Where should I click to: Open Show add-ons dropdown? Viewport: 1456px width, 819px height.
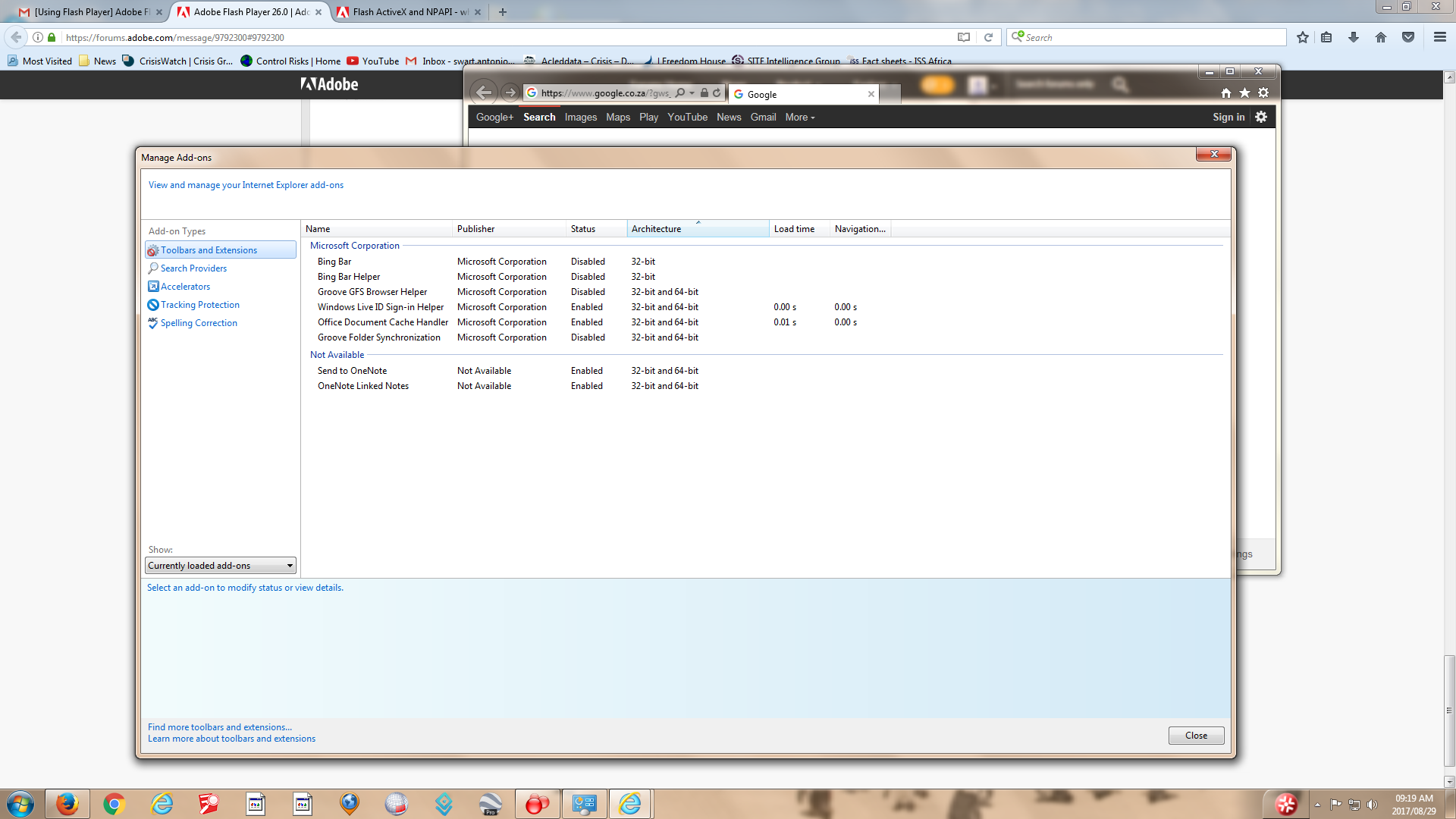(220, 566)
